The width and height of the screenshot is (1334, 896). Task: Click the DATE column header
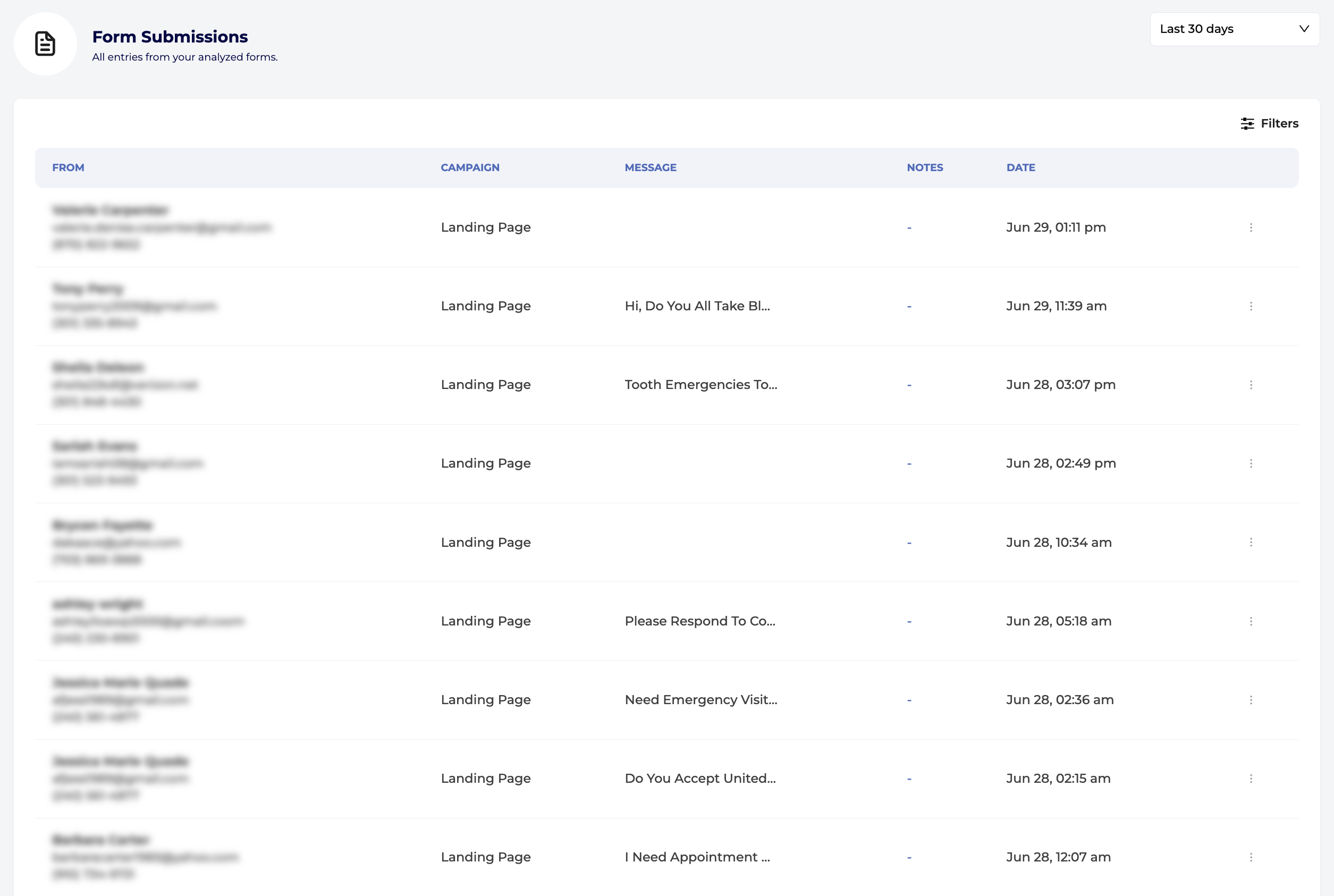pyautogui.click(x=1021, y=167)
